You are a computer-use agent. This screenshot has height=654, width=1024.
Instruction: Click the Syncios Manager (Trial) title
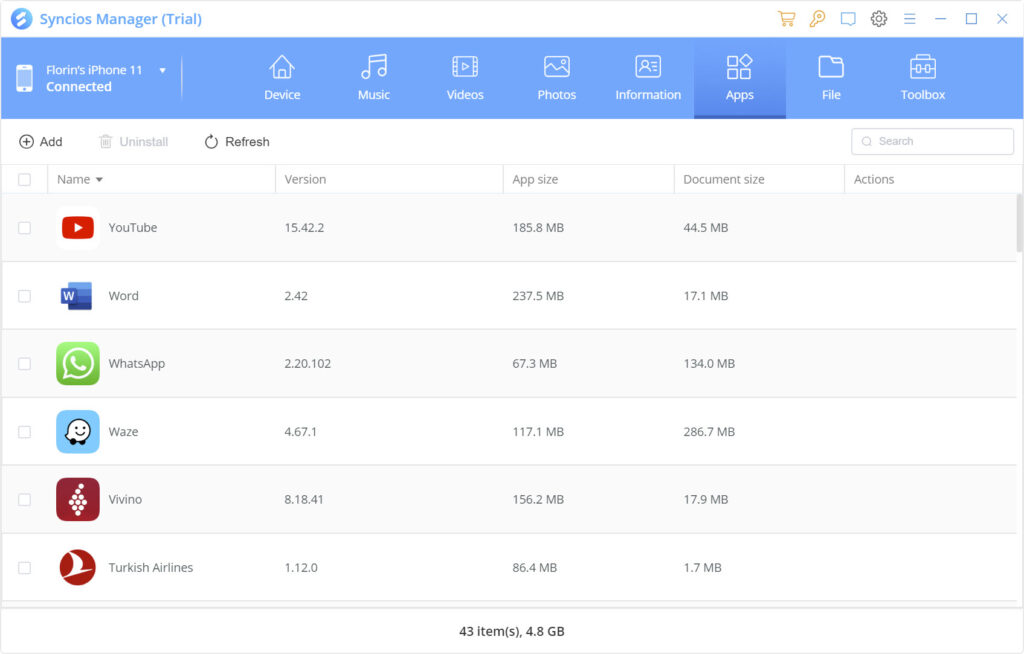[120, 19]
